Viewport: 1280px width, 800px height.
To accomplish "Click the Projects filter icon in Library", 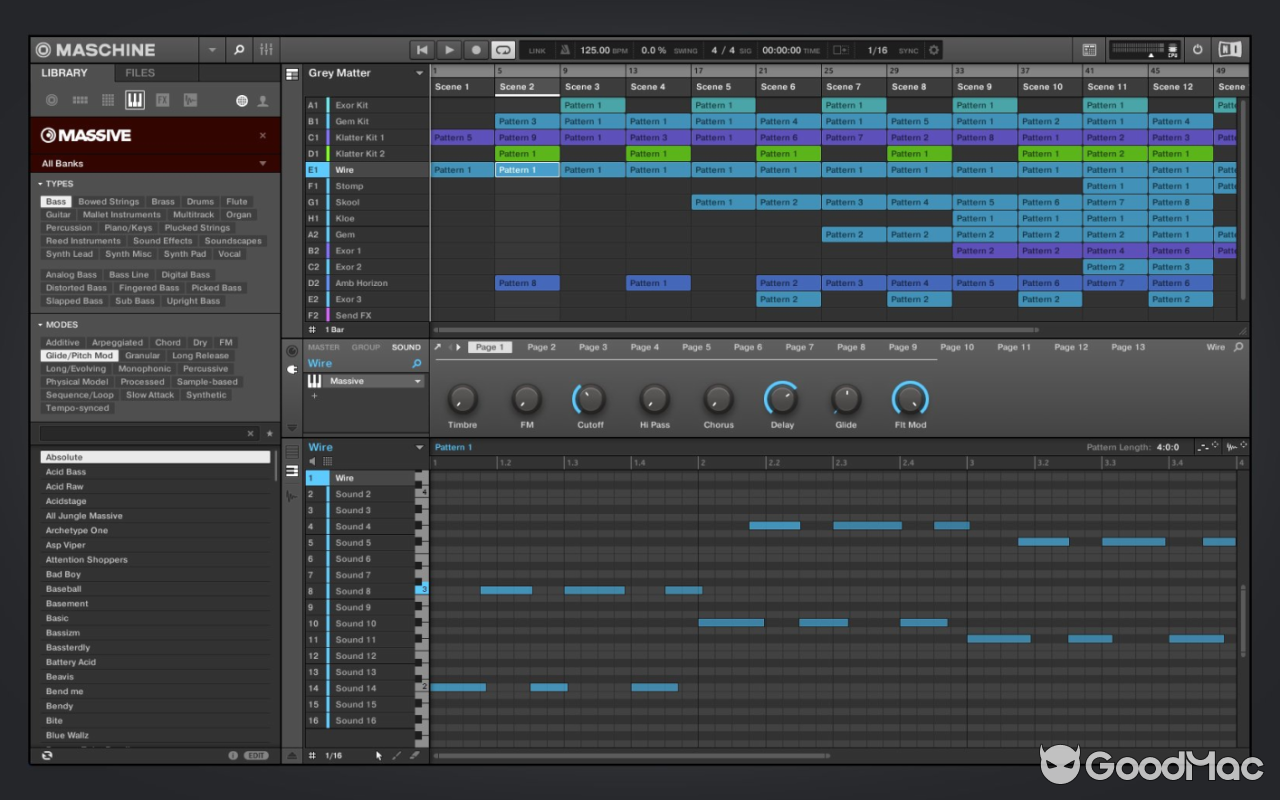I will click(51, 100).
